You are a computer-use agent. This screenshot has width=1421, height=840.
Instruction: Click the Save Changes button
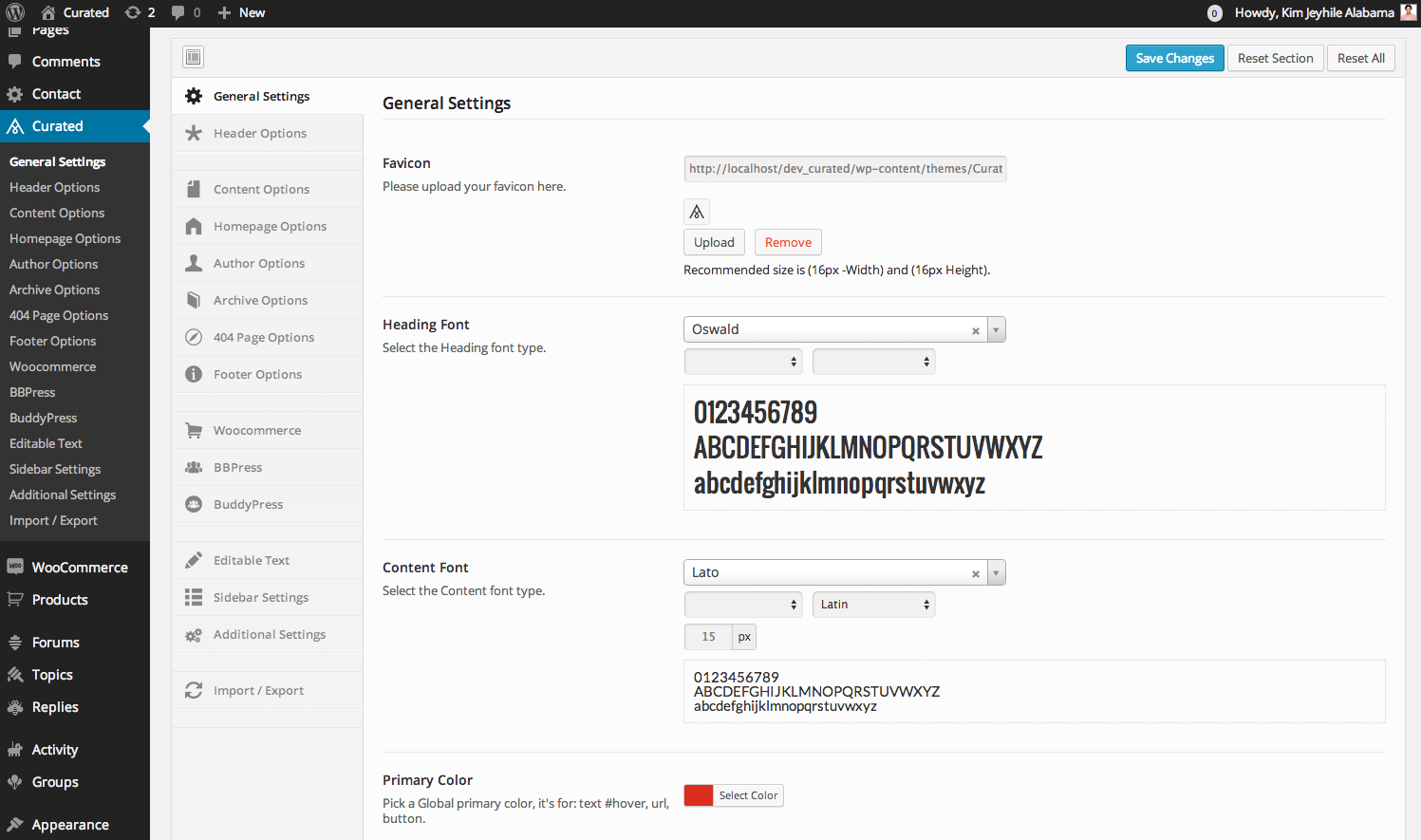[x=1175, y=58]
